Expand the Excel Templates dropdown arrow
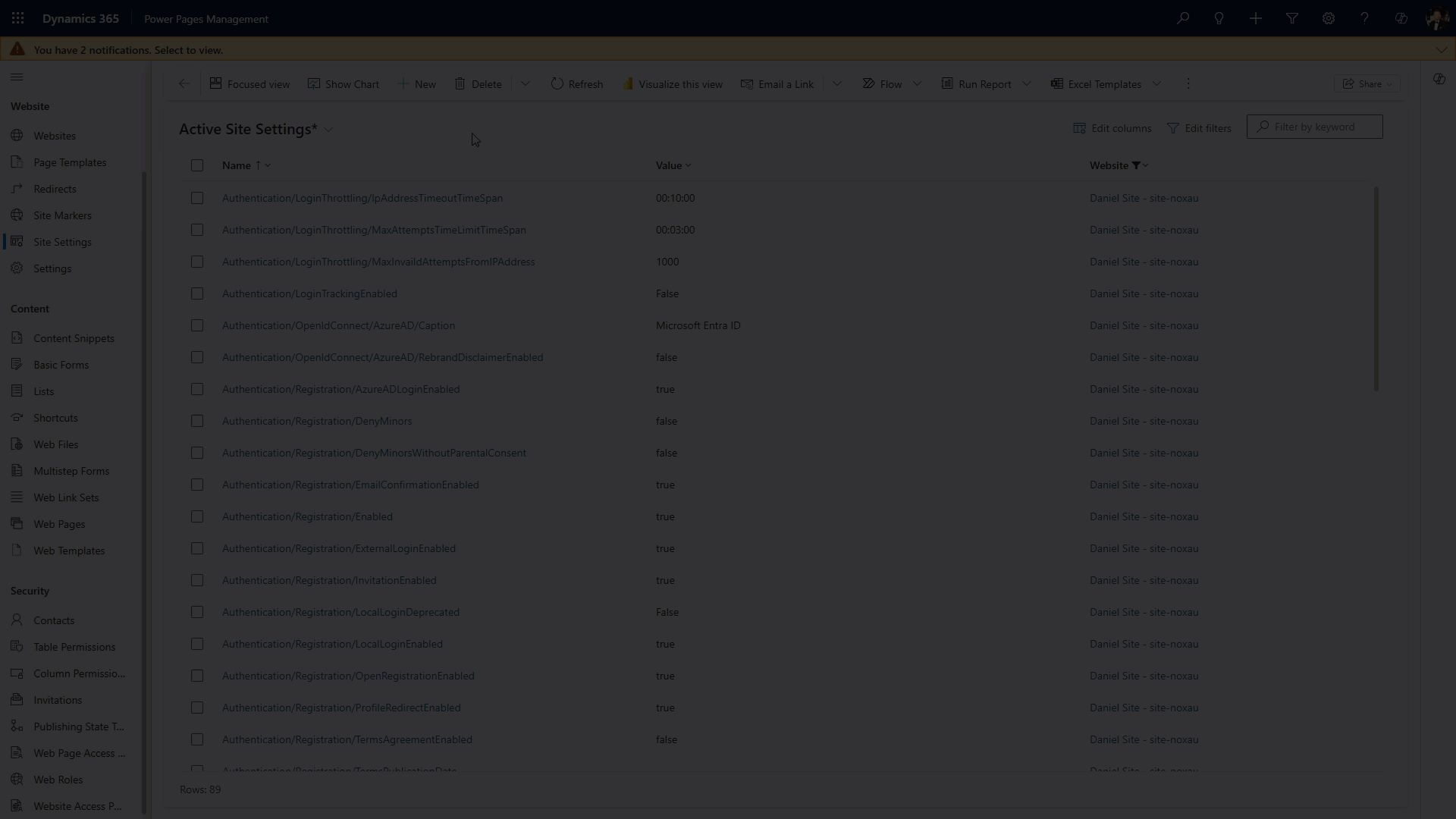 pyautogui.click(x=1157, y=83)
